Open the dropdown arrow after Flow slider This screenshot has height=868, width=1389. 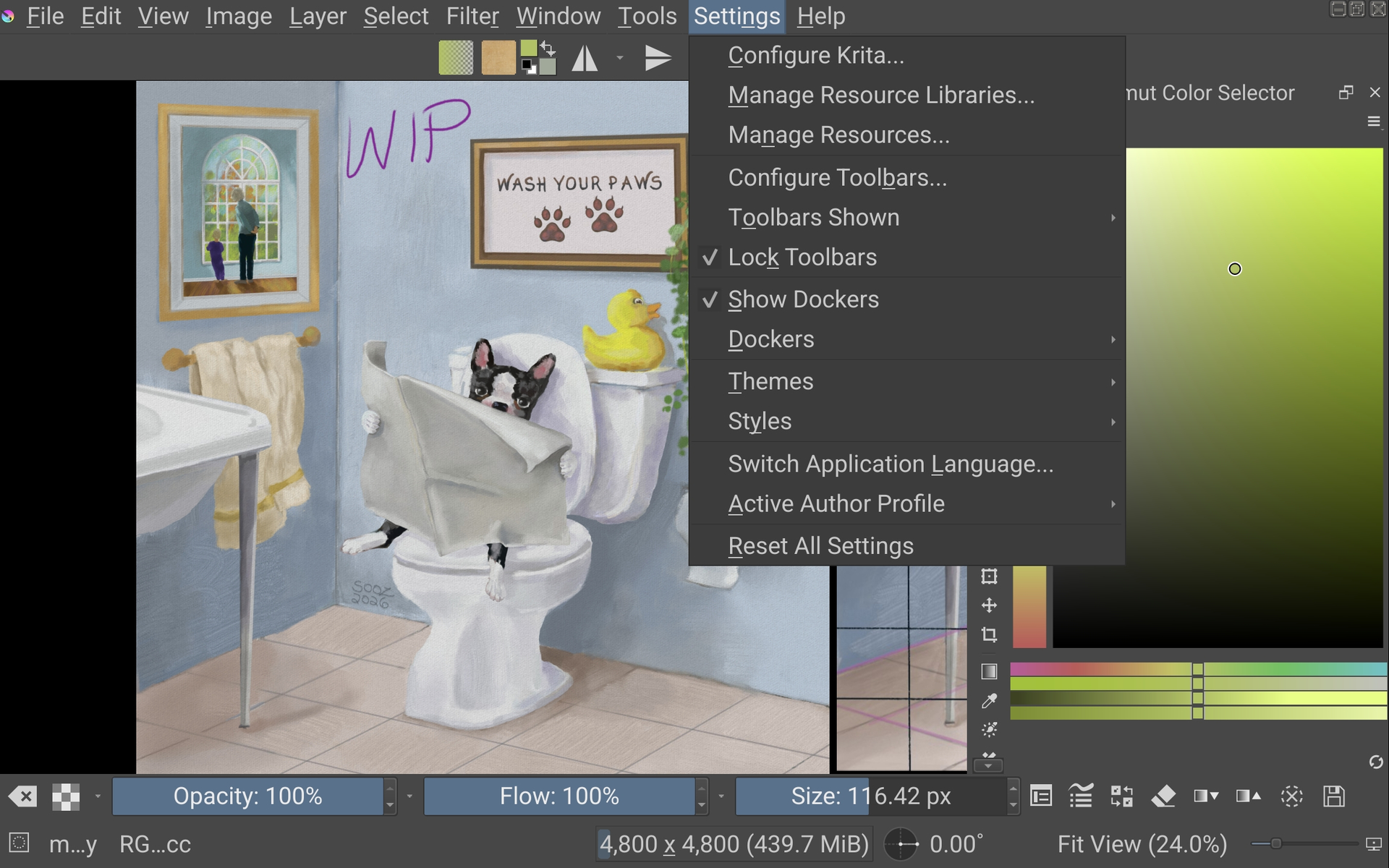pos(721,796)
